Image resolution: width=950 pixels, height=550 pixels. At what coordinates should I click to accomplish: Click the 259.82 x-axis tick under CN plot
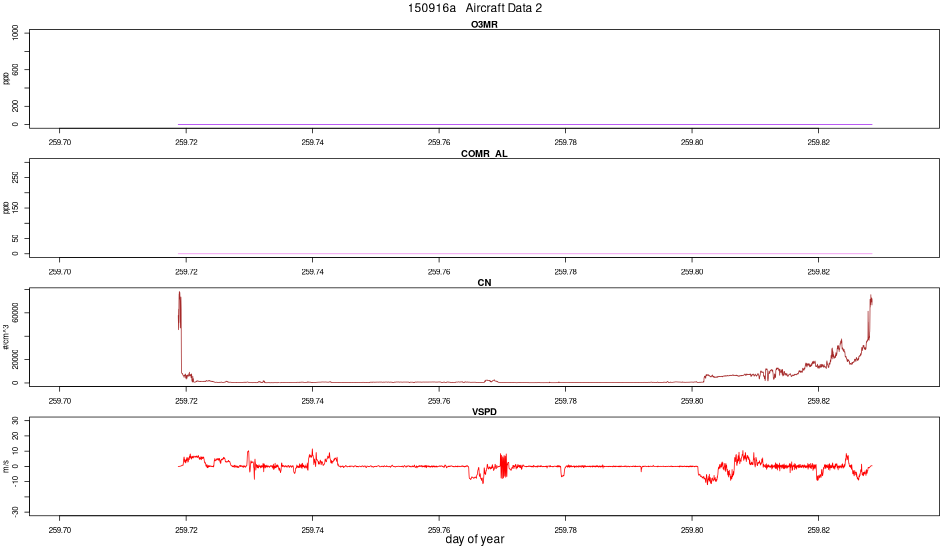[819, 401]
